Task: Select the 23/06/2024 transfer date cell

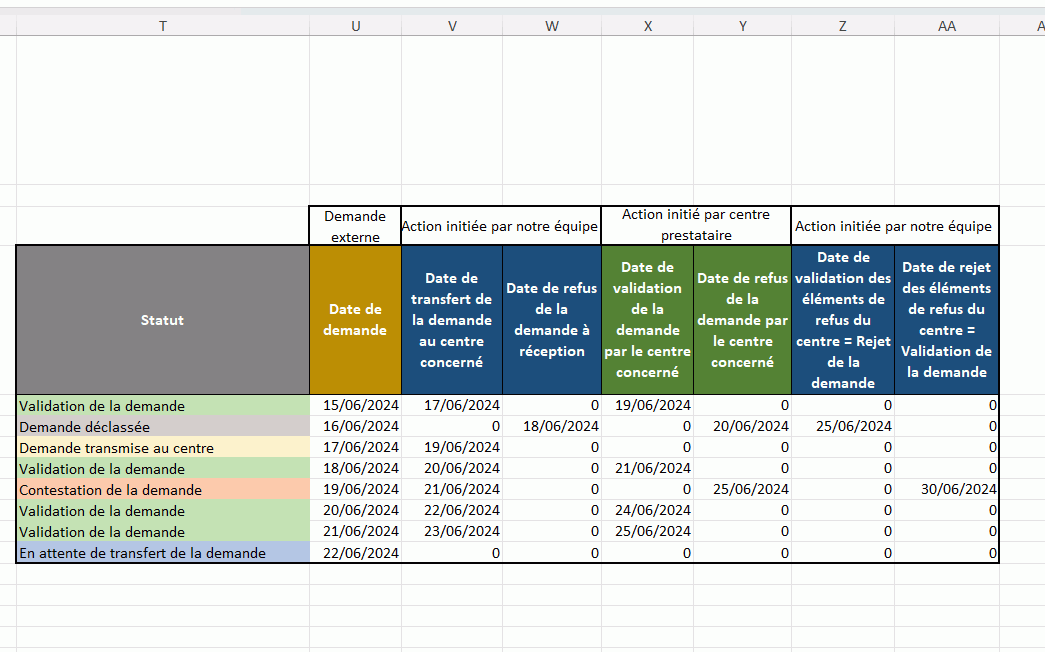Action: pos(452,532)
